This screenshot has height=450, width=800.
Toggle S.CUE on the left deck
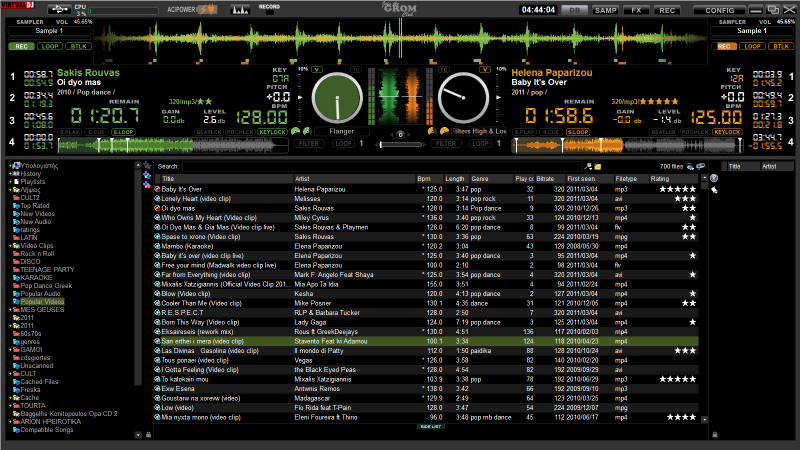tap(96, 132)
